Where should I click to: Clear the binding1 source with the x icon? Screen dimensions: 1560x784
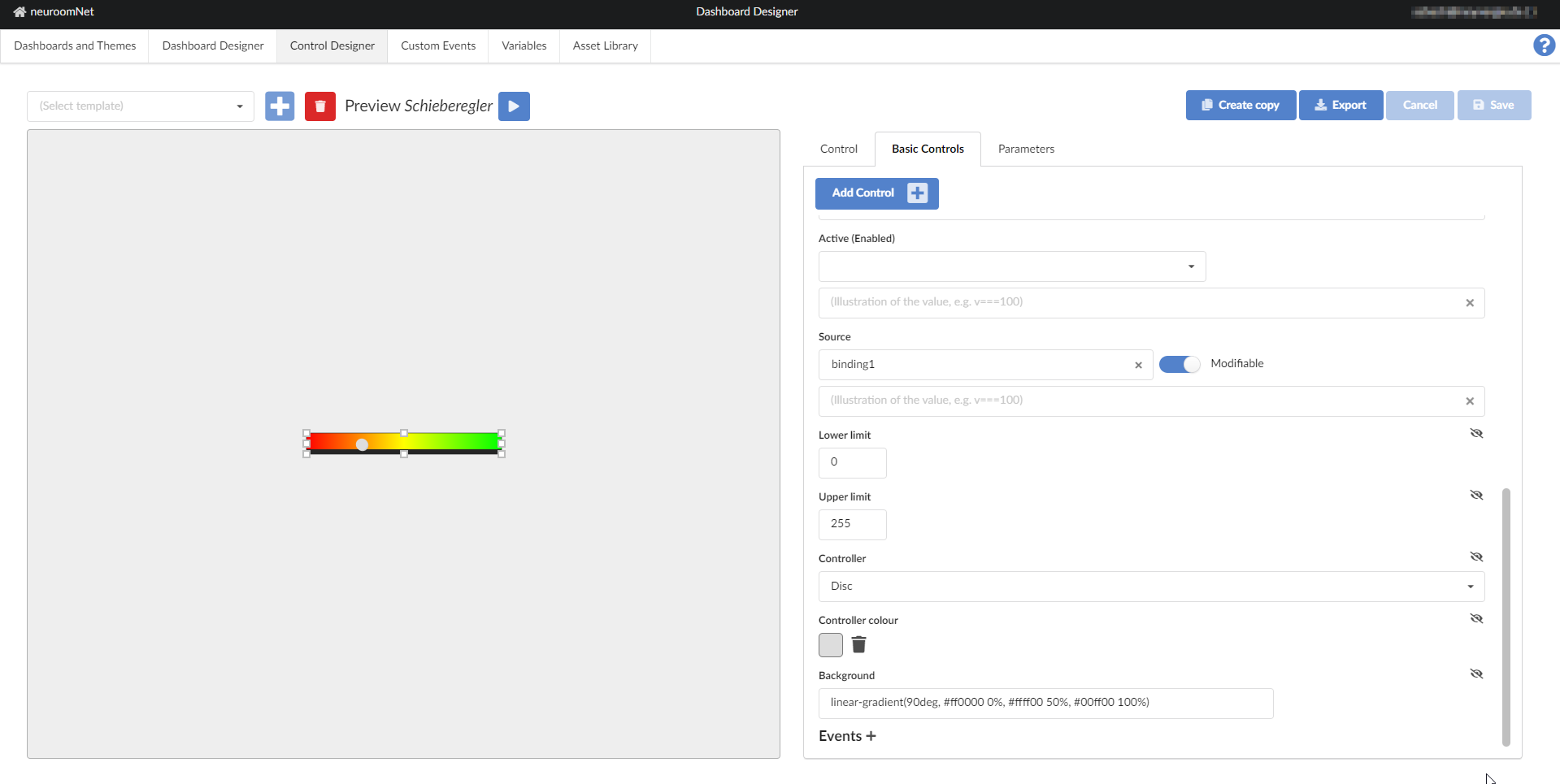[x=1137, y=365]
